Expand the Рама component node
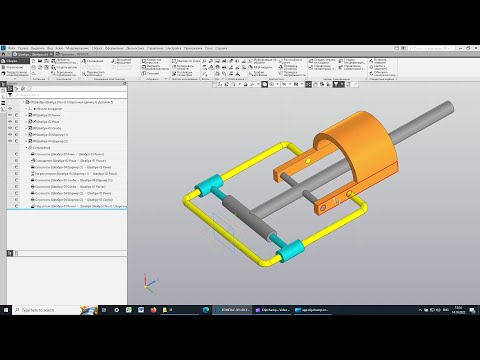Image resolution: width=480 pixels, height=360 pixels. pyautogui.click(x=26, y=122)
